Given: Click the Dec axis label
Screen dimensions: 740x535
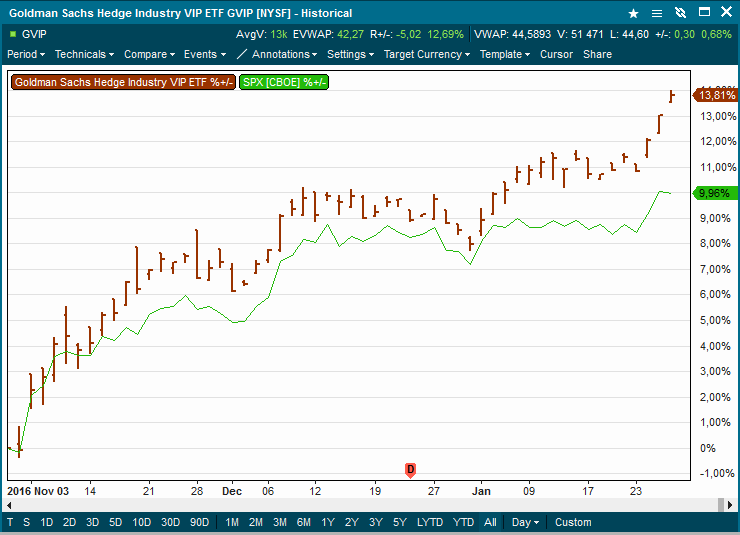Looking at the screenshot, I should (x=232, y=491).
